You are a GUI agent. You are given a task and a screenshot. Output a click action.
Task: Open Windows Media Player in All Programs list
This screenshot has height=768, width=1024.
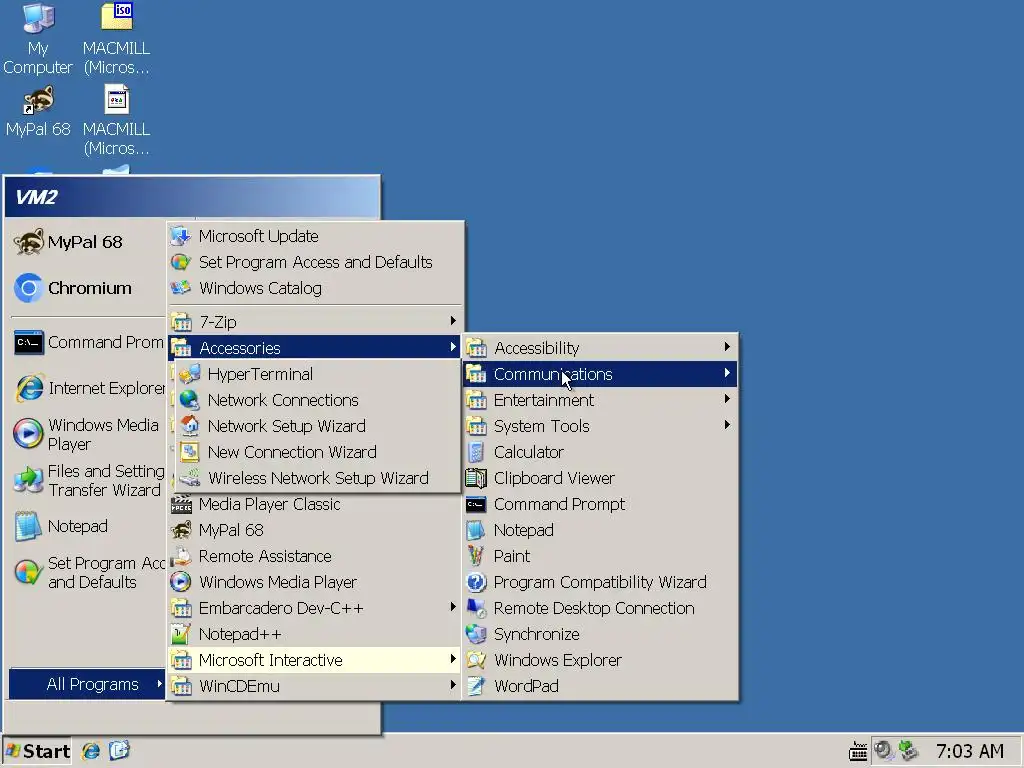click(315, 582)
